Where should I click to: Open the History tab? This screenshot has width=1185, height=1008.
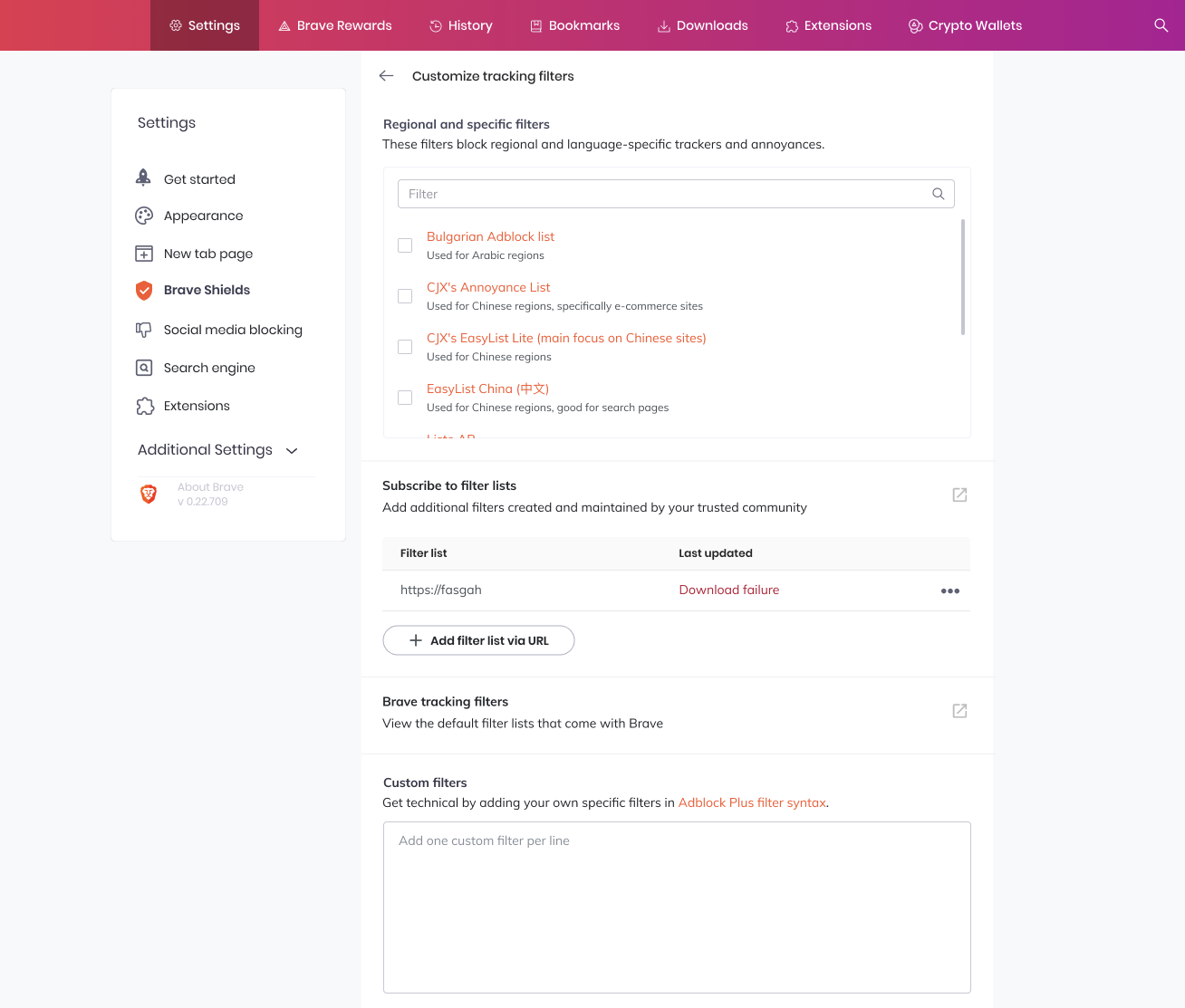(461, 25)
